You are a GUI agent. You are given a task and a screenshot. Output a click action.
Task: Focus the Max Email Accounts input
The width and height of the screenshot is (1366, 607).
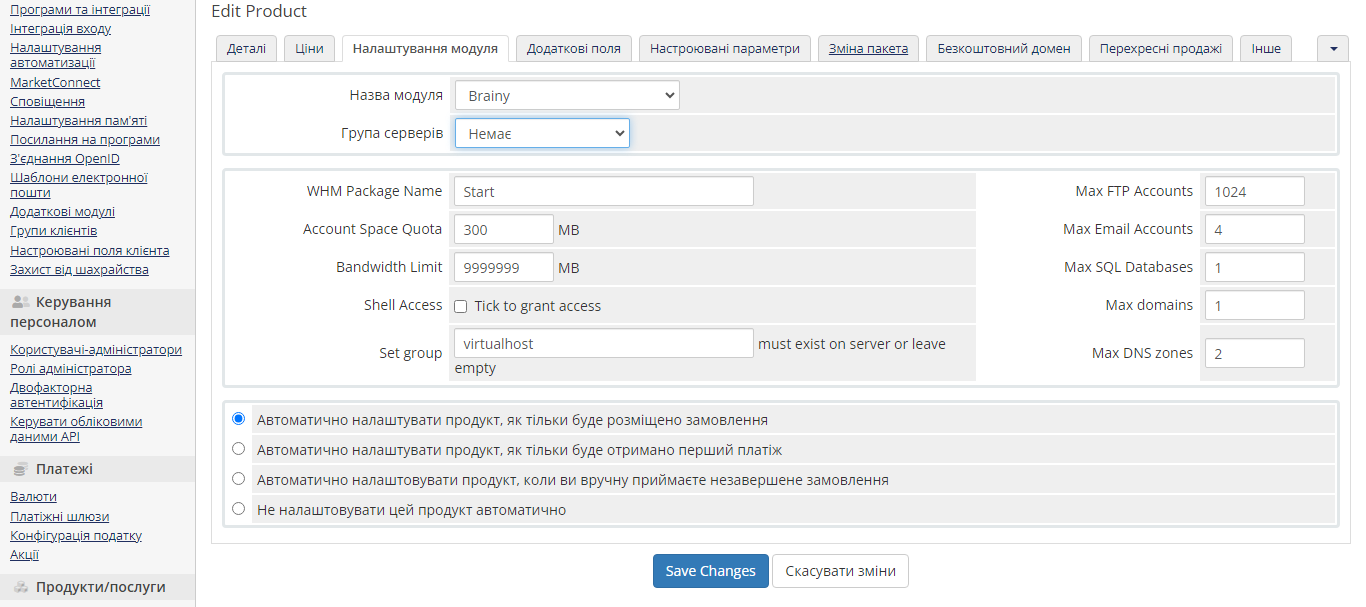1254,229
